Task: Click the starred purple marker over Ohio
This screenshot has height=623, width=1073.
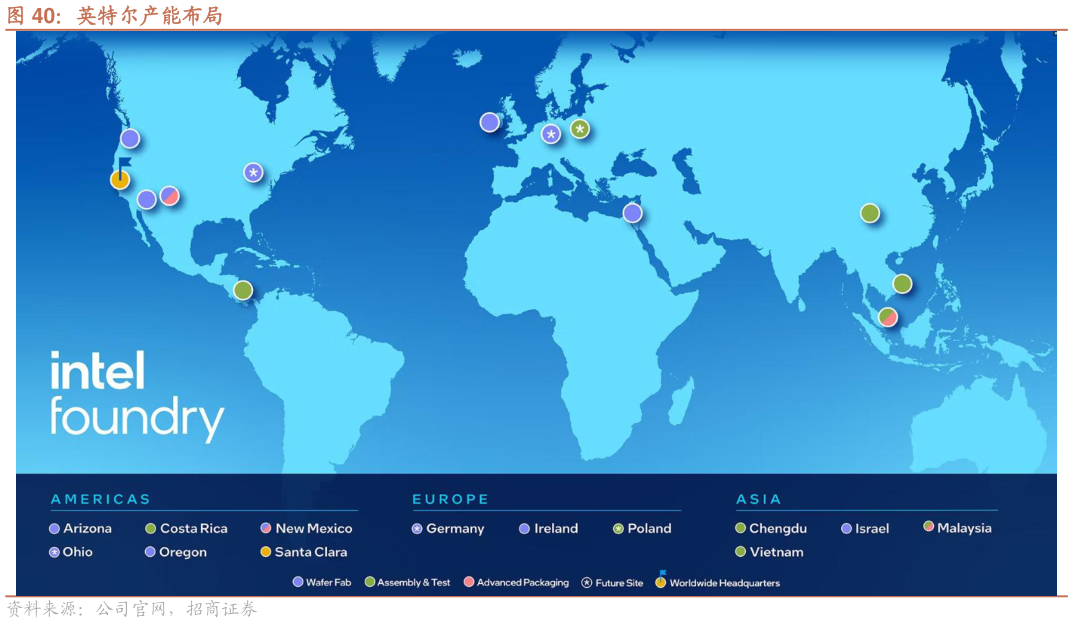Action: (x=253, y=173)
